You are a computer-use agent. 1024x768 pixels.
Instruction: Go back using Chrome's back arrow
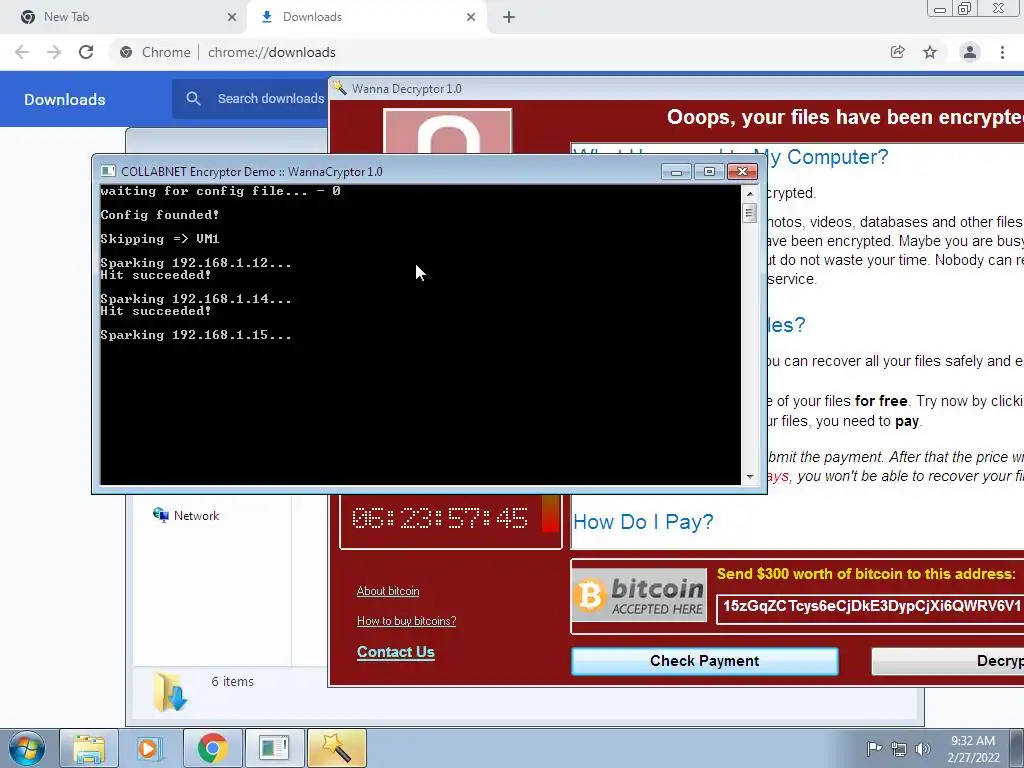point(22,52)
